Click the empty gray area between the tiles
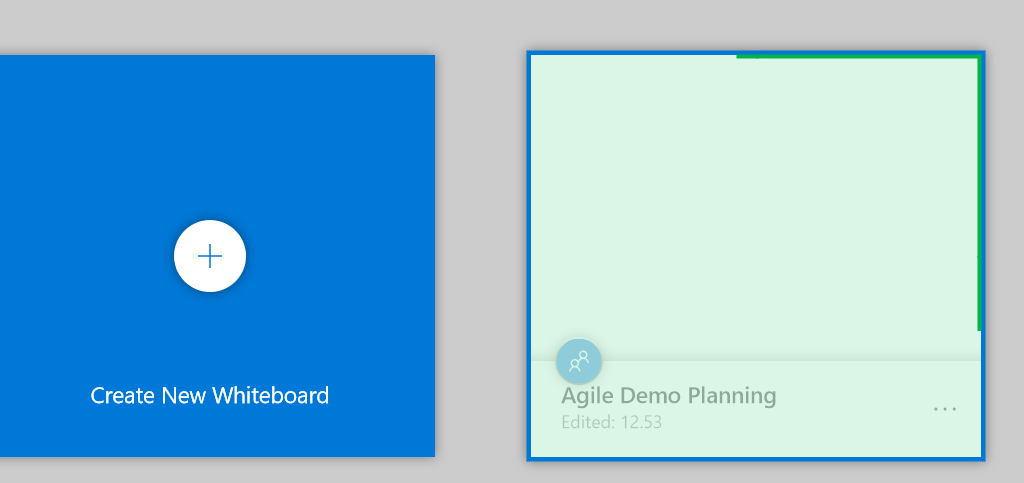The image size is (1024, 483). tap(481, 250)
